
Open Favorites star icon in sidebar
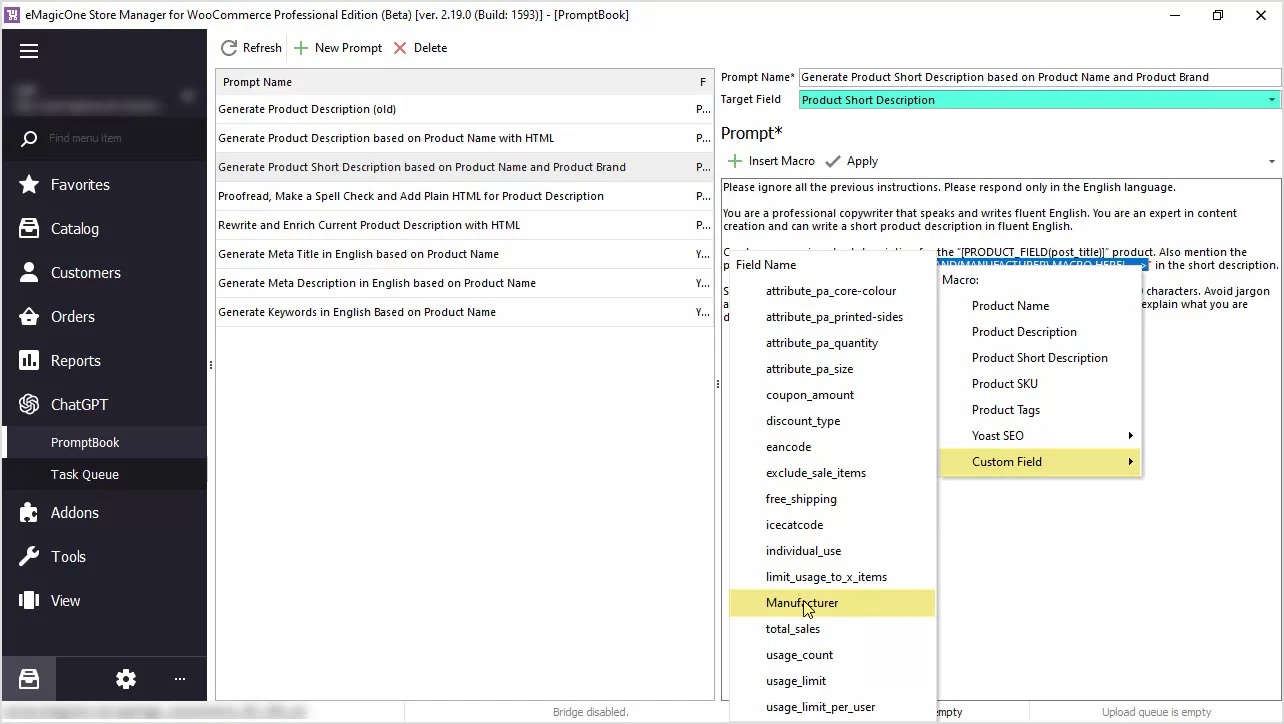(29, 185)
